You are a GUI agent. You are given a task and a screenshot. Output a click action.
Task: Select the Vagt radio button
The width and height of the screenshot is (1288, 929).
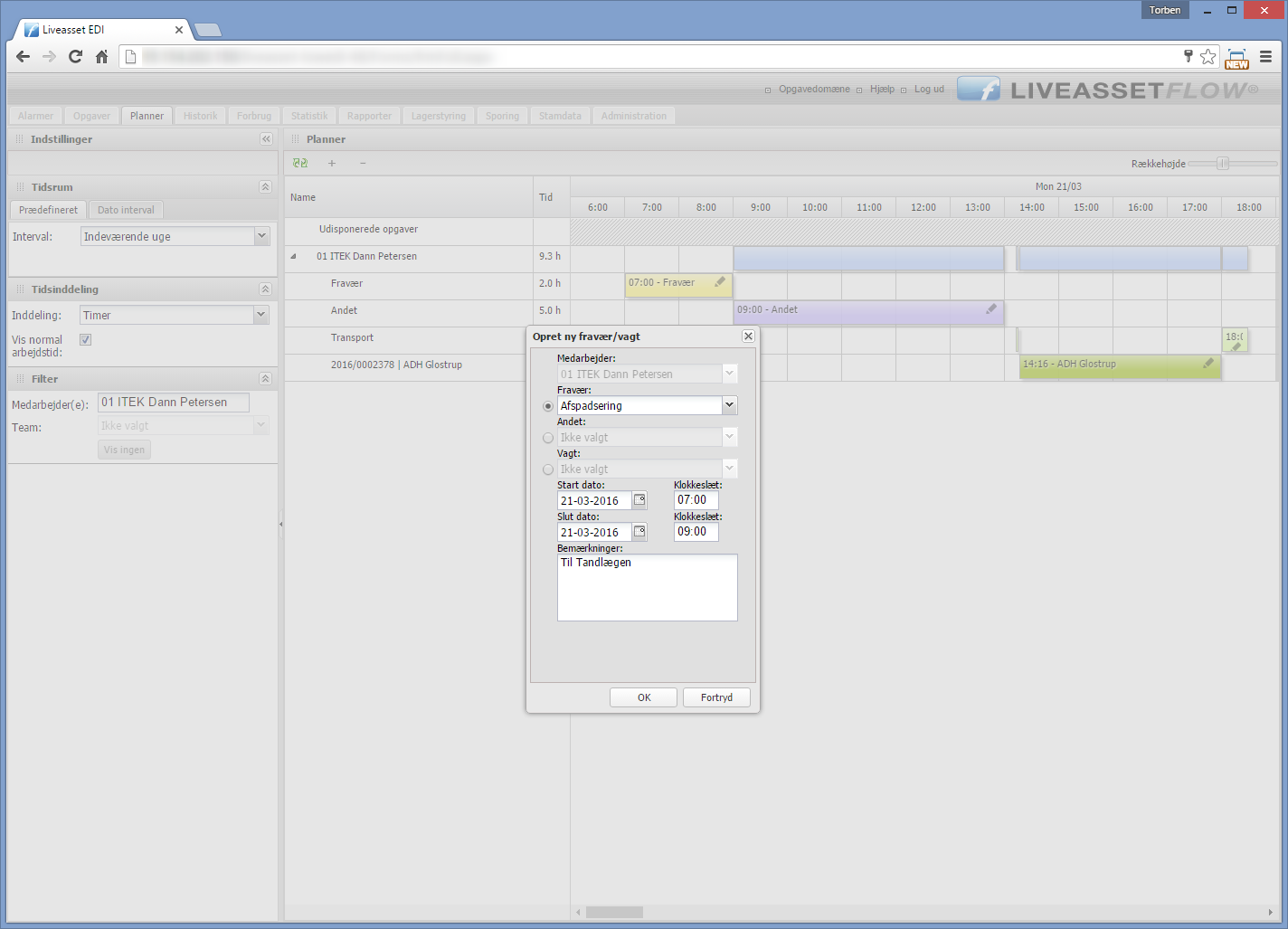tap(548, 469)
